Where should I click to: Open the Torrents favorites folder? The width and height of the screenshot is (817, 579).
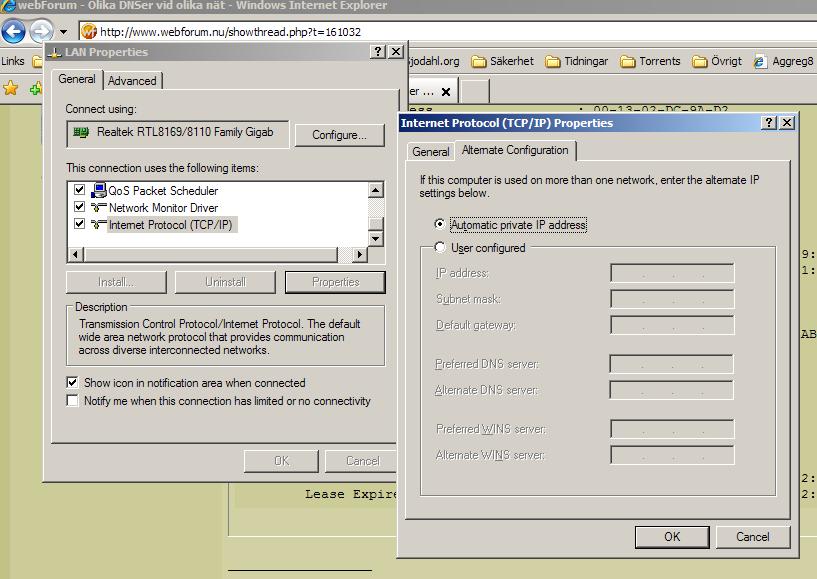(650, 61)
